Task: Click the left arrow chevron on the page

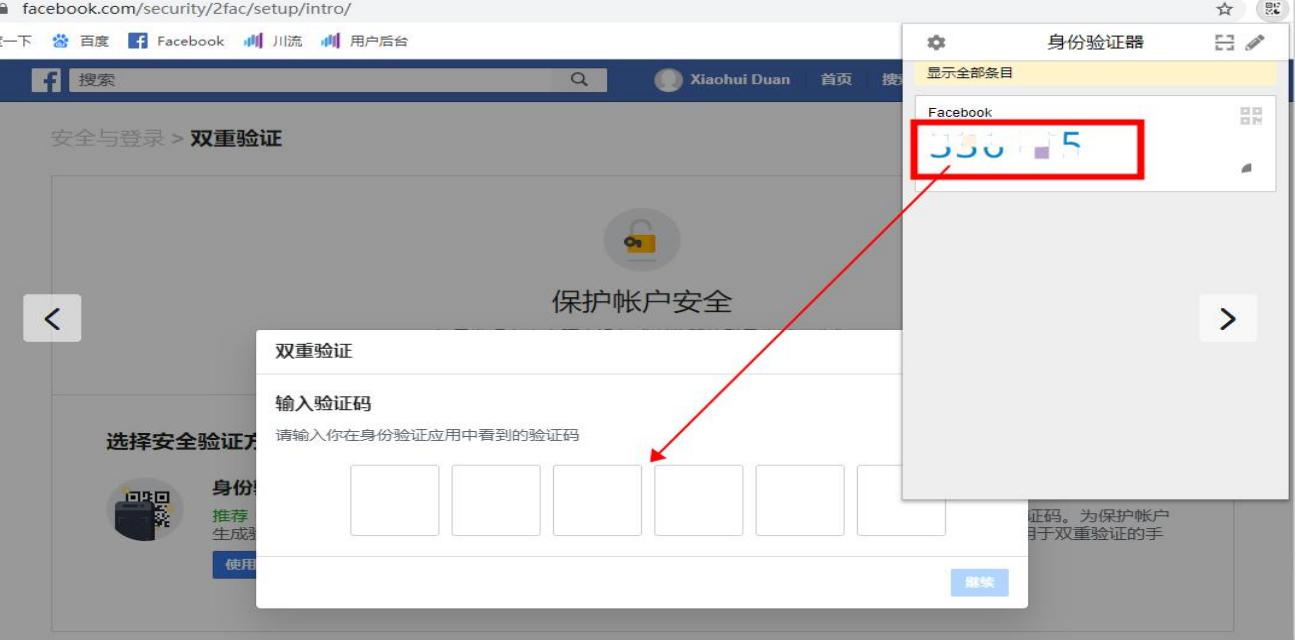Action: tap(51, 318)
